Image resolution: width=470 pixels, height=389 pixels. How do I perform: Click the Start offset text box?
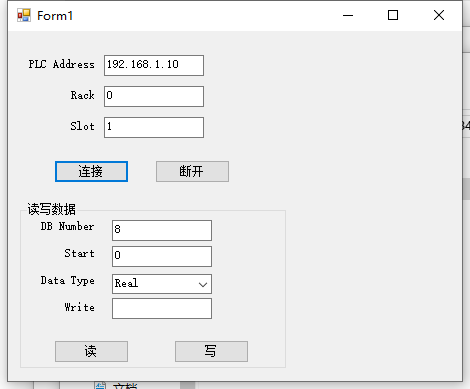pyautogui.click(x=162, y=256)
